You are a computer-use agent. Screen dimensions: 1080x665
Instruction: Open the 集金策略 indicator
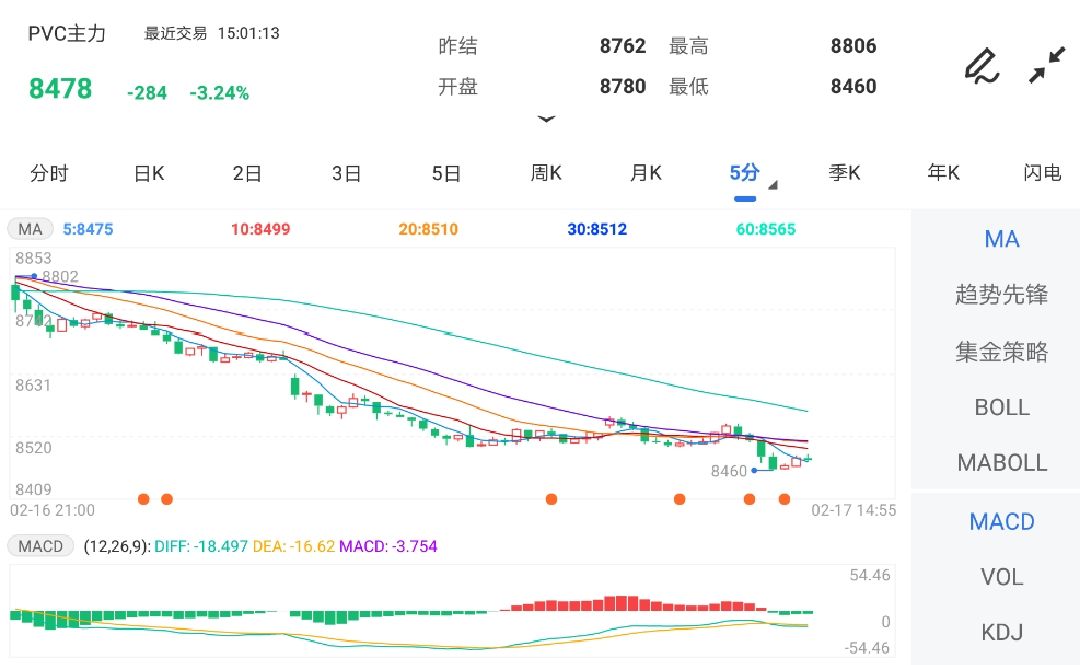[x=1002, y=351]
